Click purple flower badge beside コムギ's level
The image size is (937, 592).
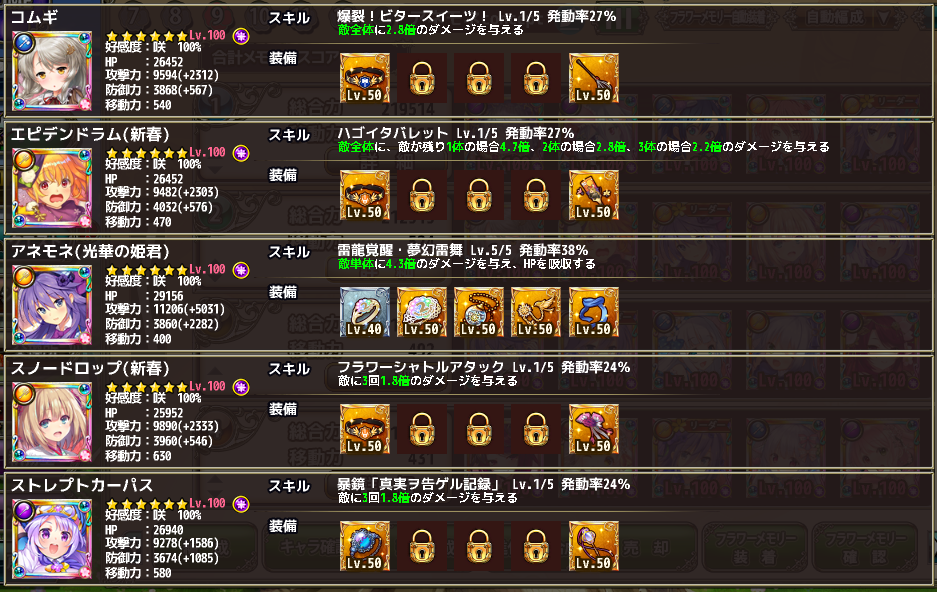pos(241,36)
